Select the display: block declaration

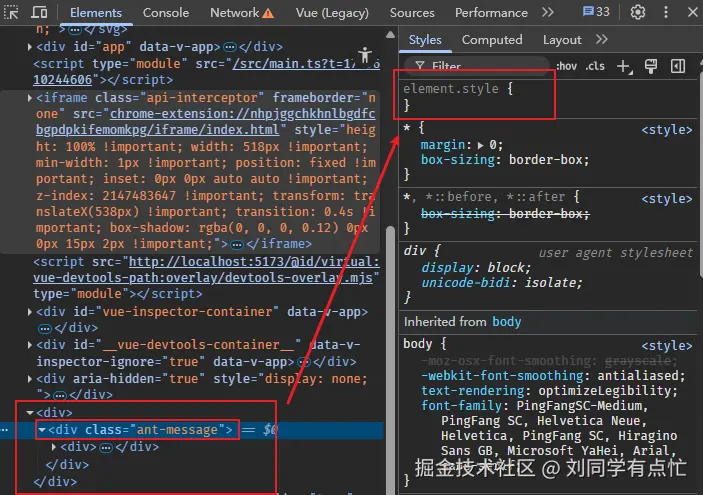click(x=476, y=268)
